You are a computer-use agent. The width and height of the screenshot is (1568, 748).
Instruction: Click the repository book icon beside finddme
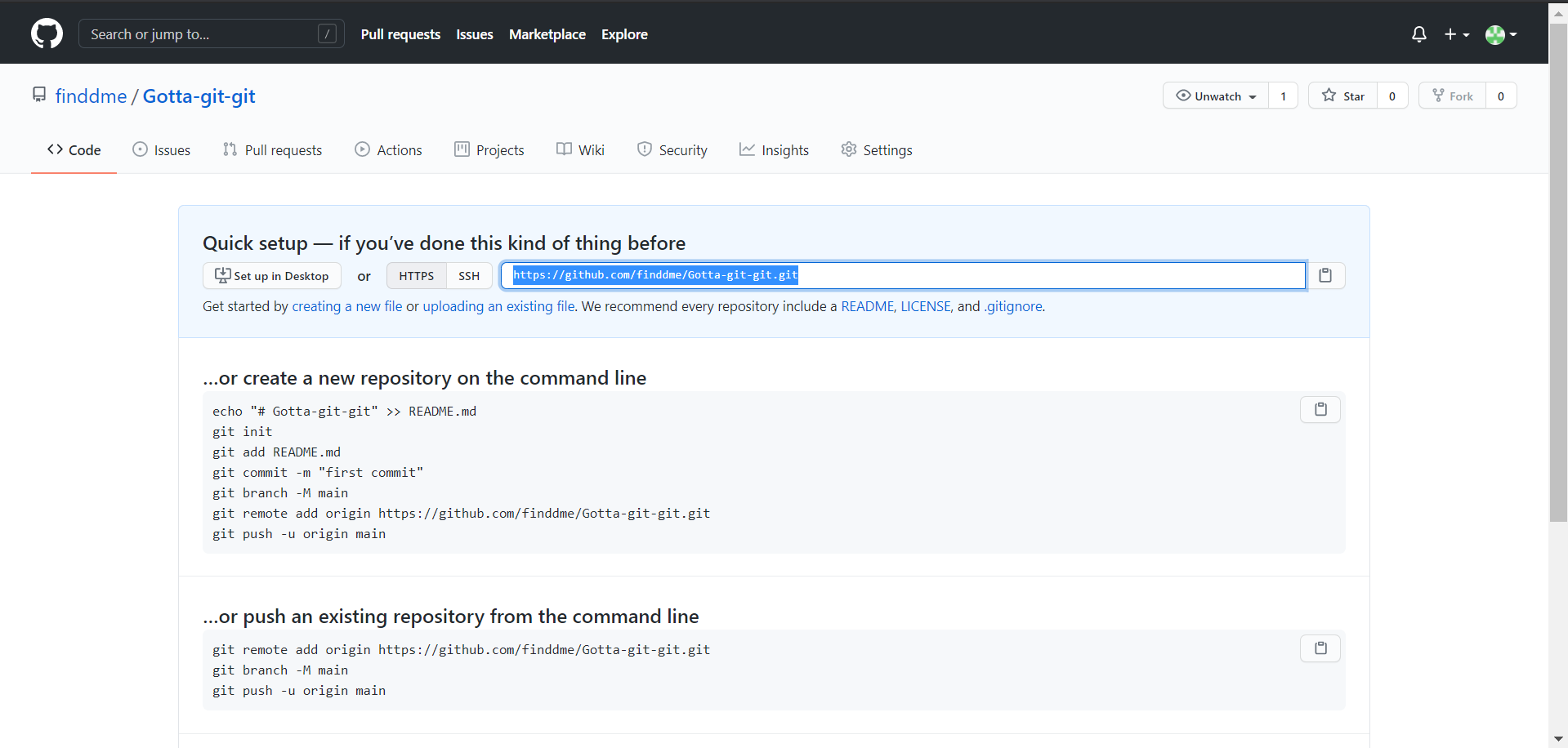pos(39,95)
